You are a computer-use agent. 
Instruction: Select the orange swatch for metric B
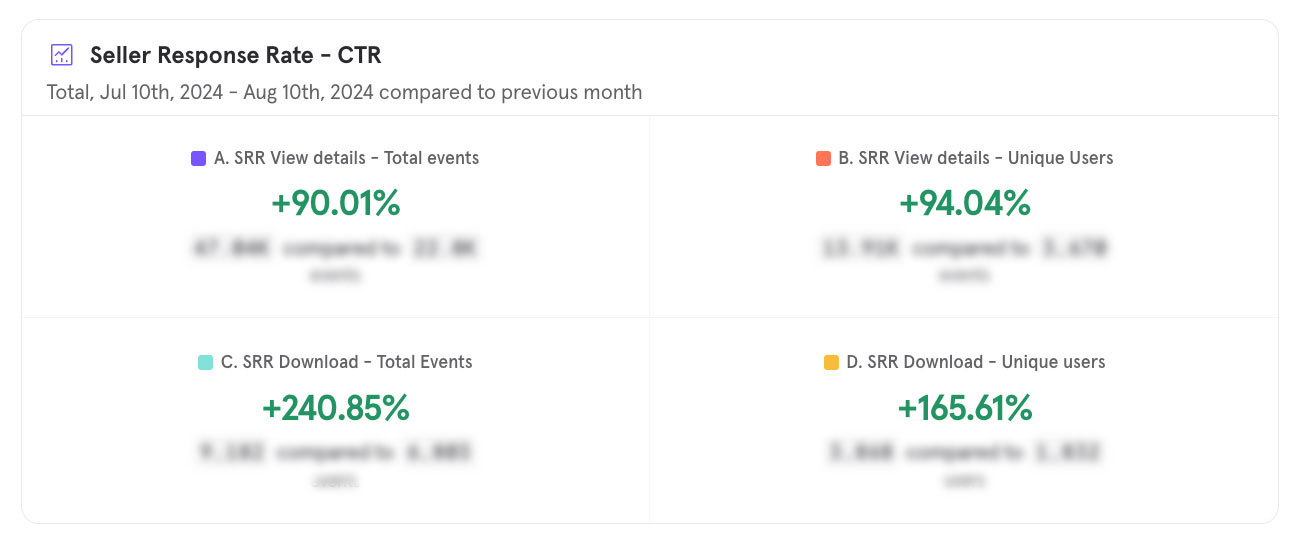(x=823, y=158)
